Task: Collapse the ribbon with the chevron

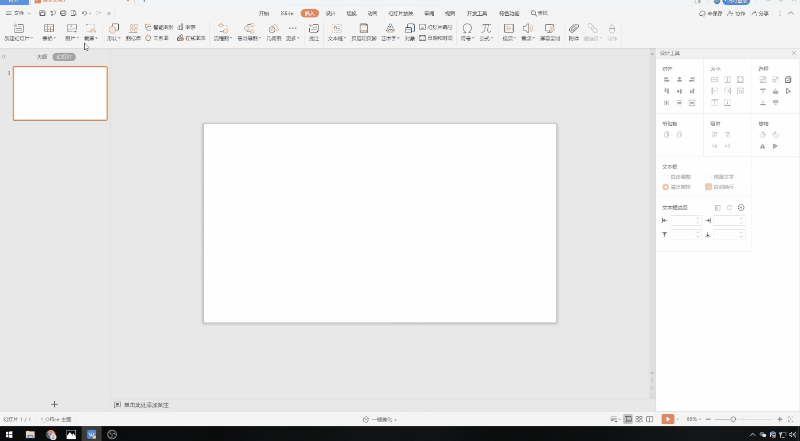Action: coord(791,13)
